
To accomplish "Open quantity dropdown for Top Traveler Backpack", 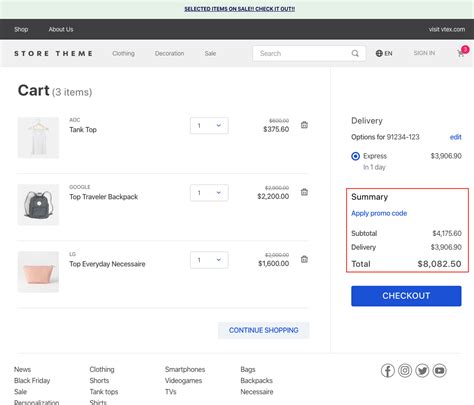I will [x=209, y=193].
